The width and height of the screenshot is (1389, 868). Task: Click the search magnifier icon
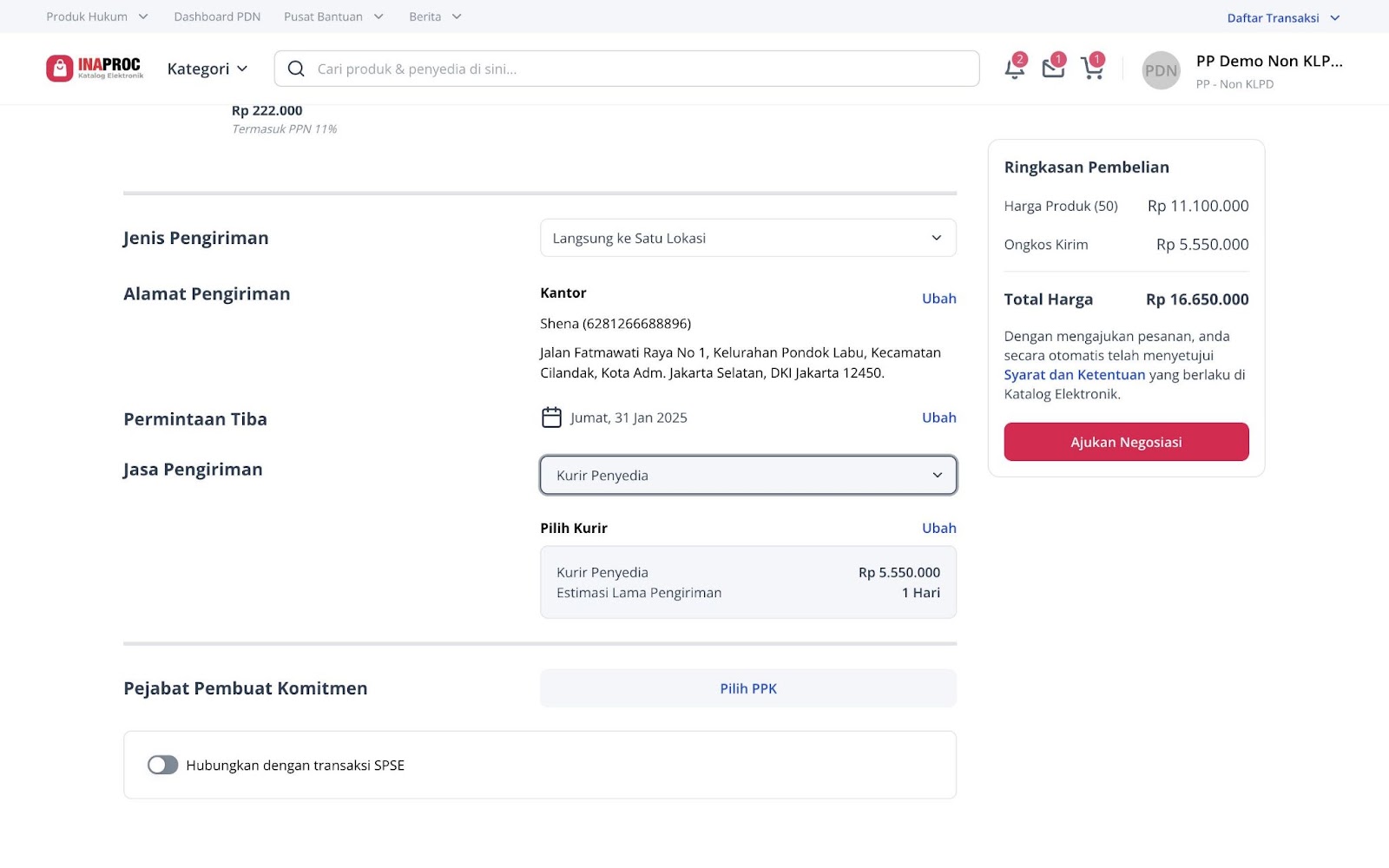(296, 69)
